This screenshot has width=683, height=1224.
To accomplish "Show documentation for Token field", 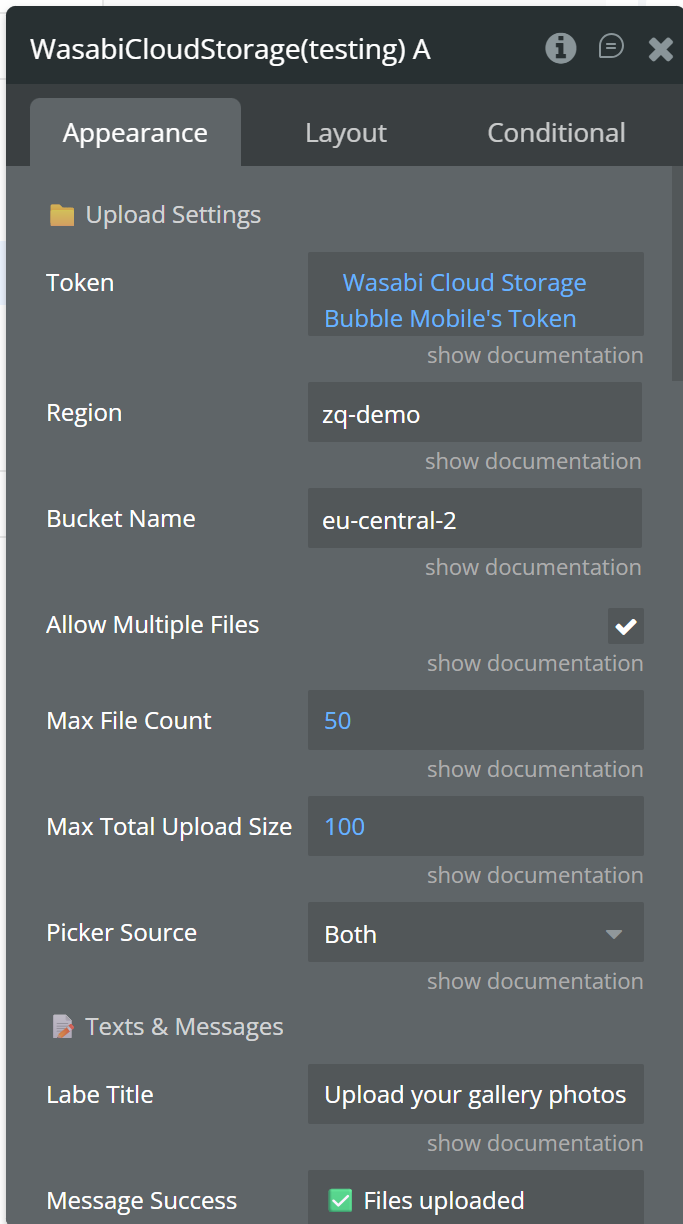I will pos(535,355).
